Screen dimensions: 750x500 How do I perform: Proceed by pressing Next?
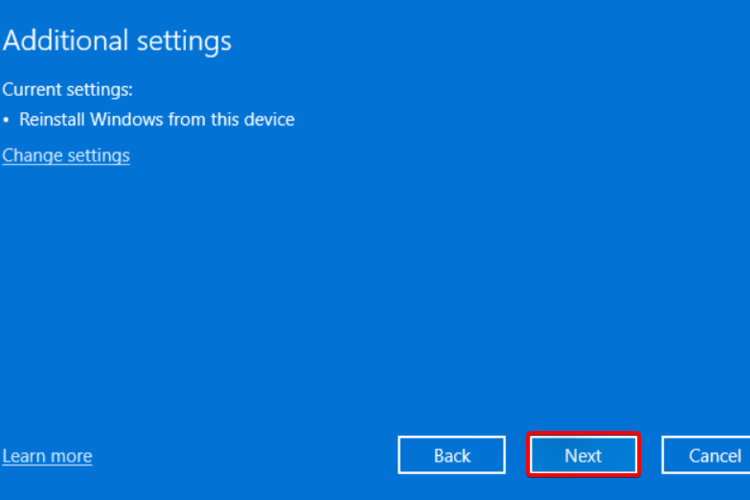point(583,455)
